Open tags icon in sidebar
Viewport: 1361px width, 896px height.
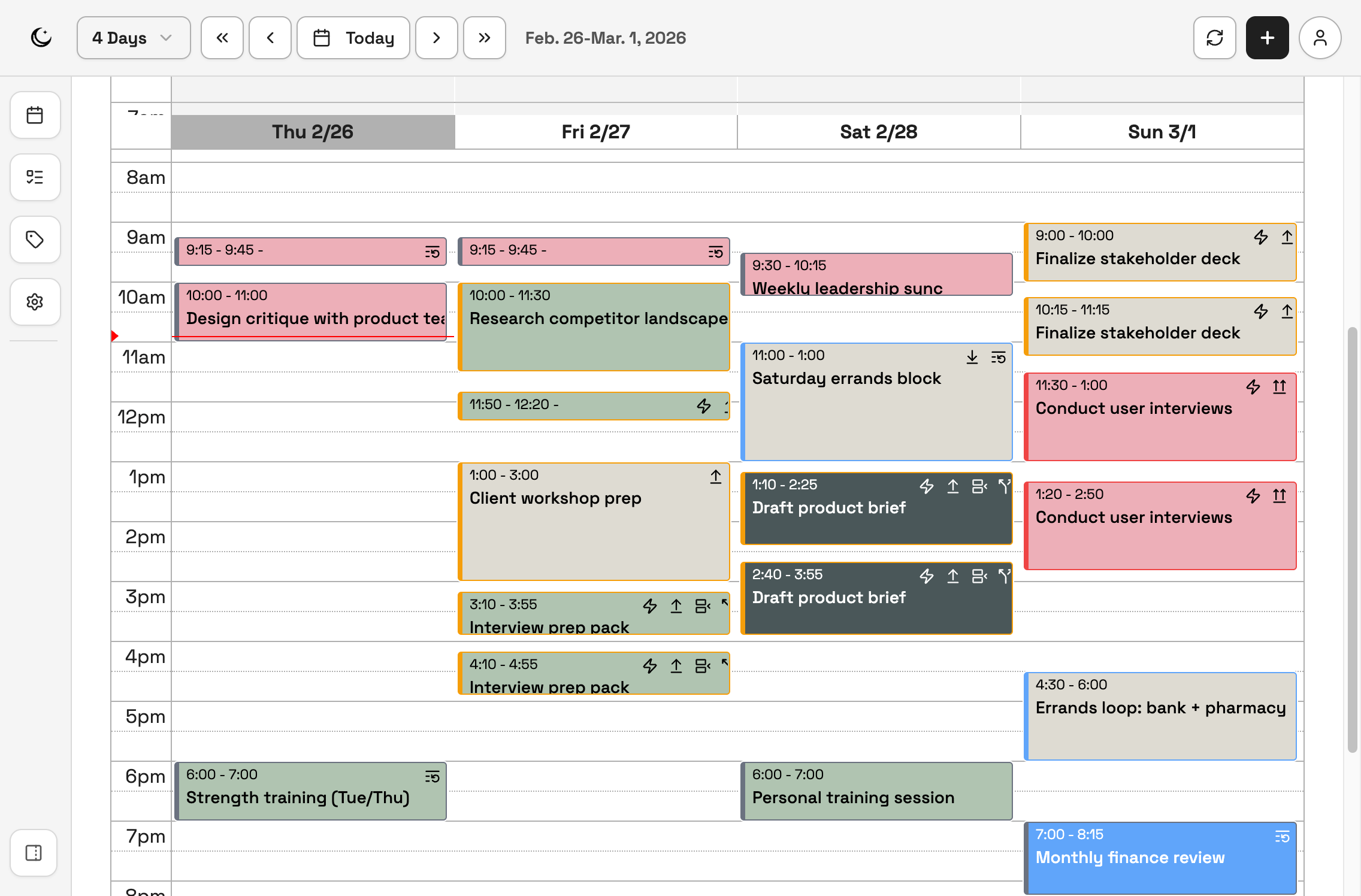coord(35,240)
